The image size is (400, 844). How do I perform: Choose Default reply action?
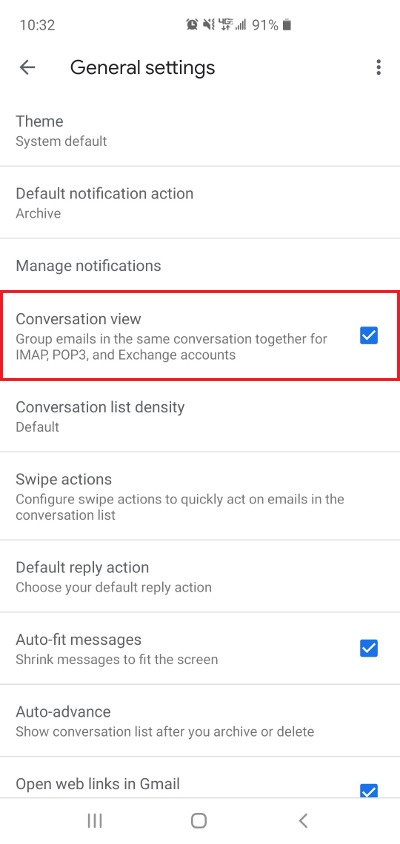tap(200, 576)
